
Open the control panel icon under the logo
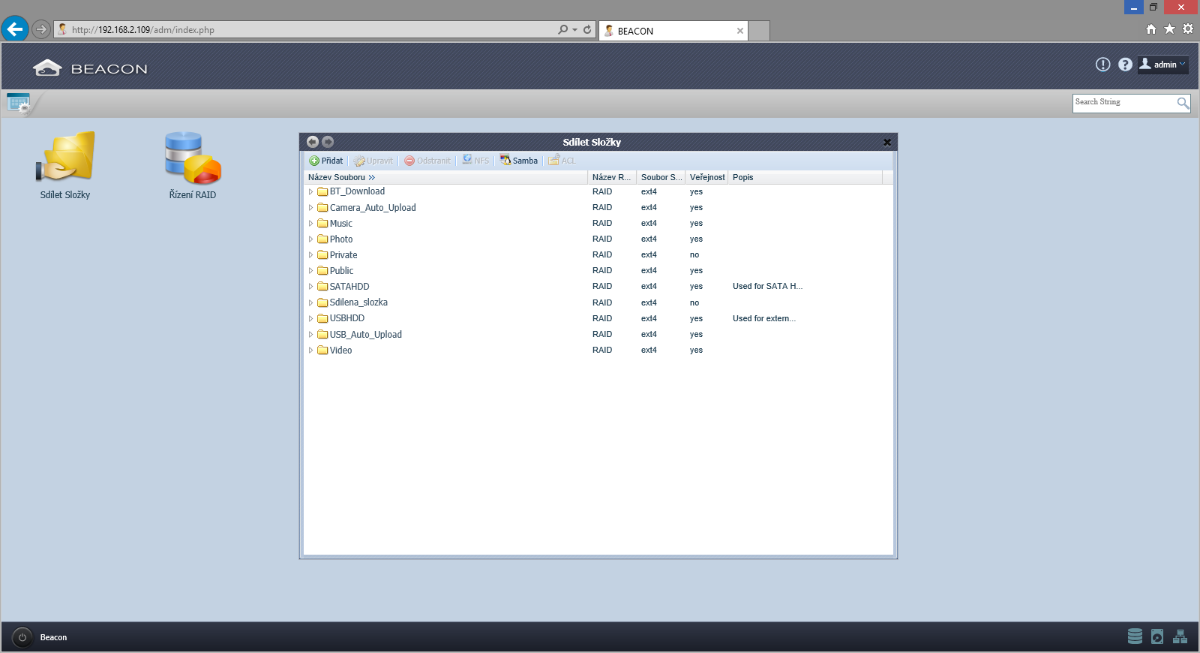click(x=18, y=102)
